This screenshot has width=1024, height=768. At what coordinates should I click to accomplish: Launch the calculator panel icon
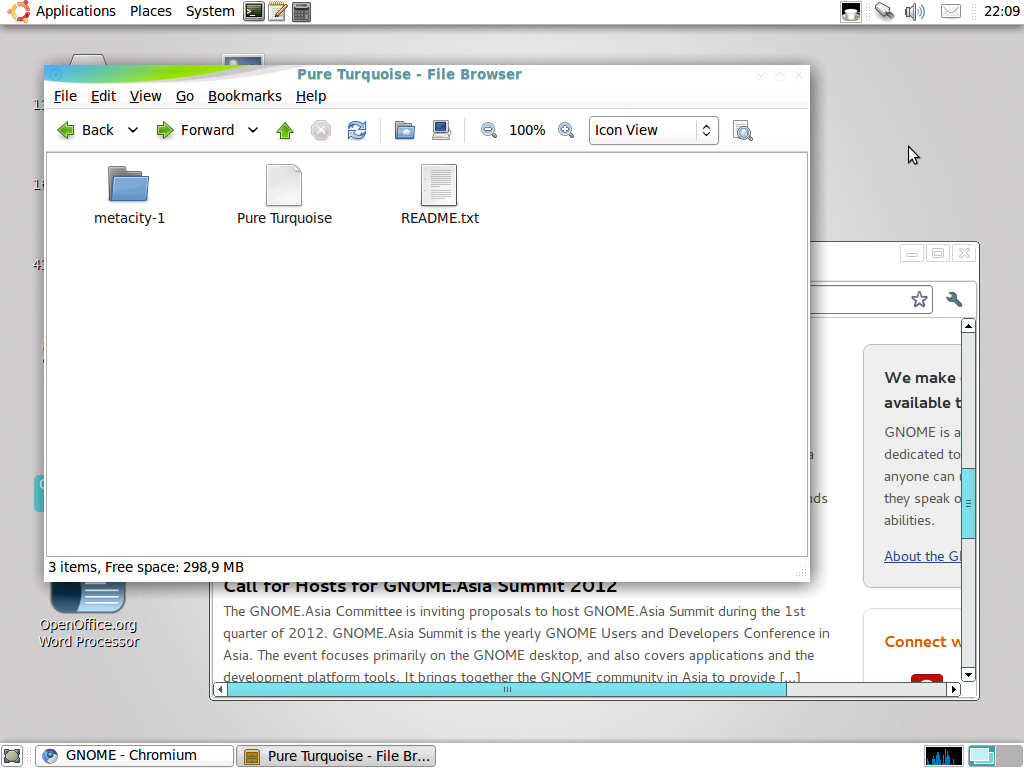coord(301,11)
